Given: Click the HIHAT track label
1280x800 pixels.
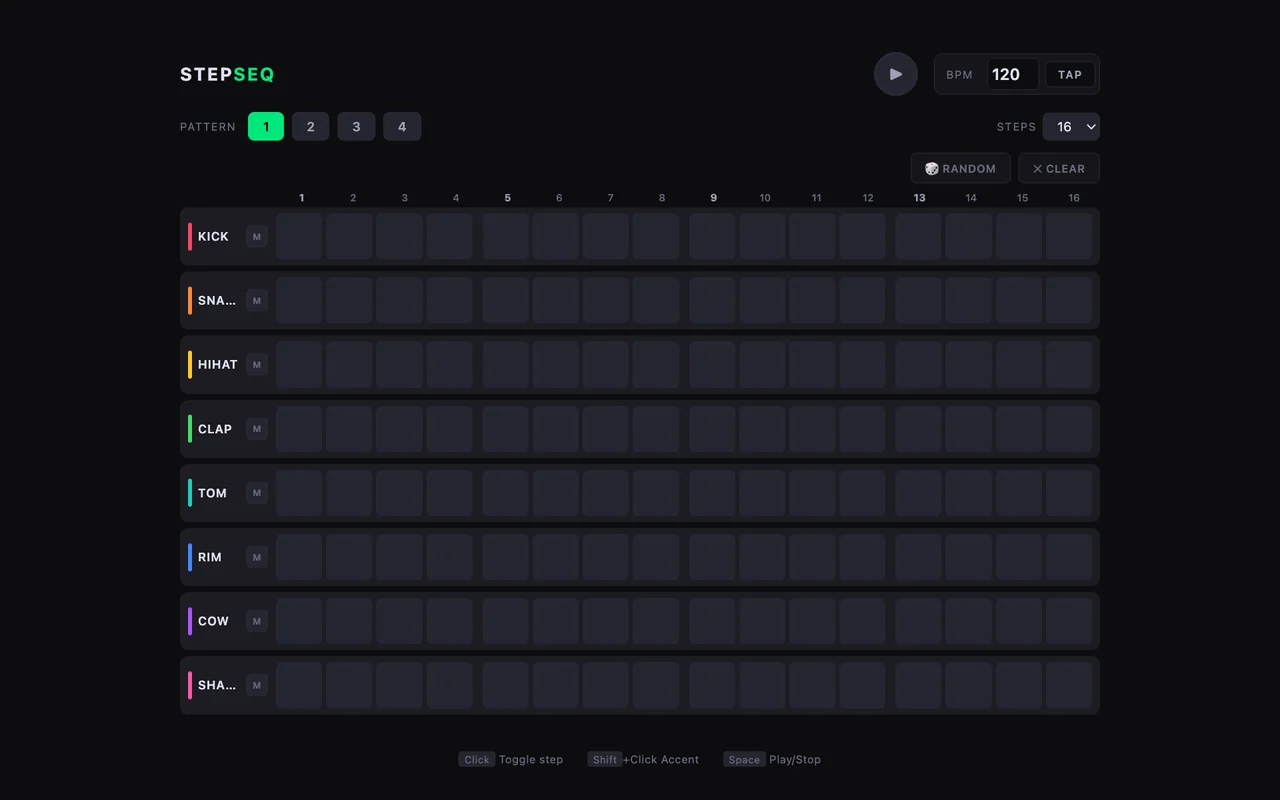Looking at the screenshot, I should click(x=217, y=365).
